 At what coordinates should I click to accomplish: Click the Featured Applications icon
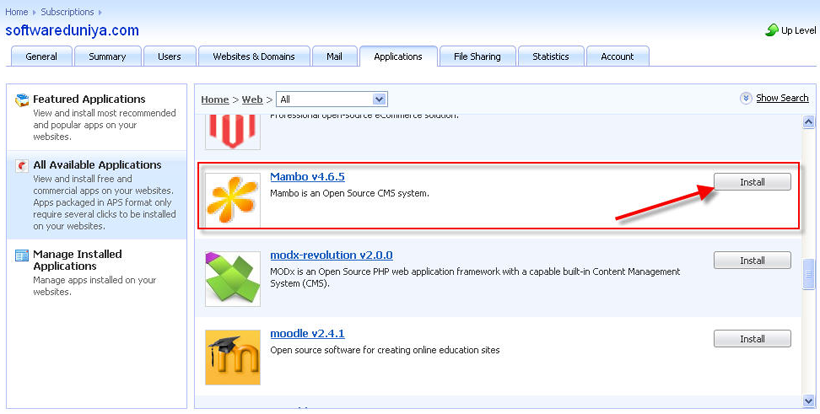coord(22,99)
